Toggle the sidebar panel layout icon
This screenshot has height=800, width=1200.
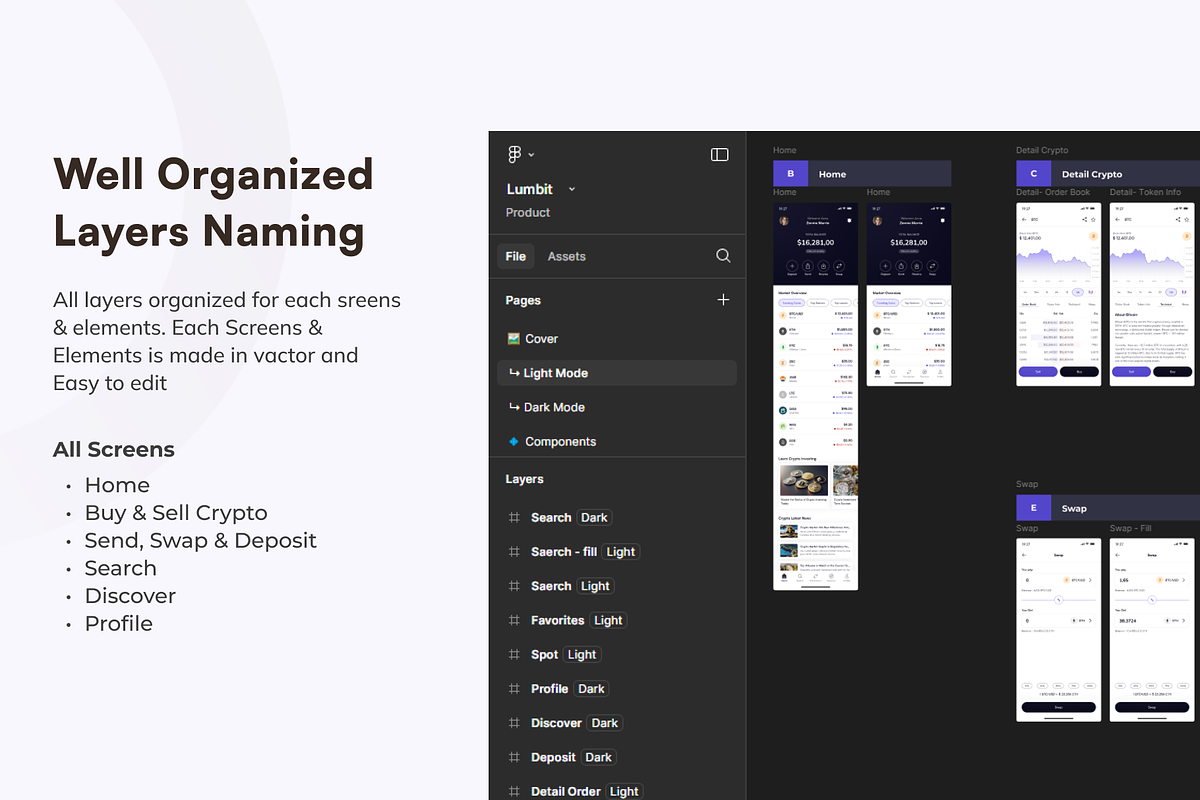pos(720,154)
